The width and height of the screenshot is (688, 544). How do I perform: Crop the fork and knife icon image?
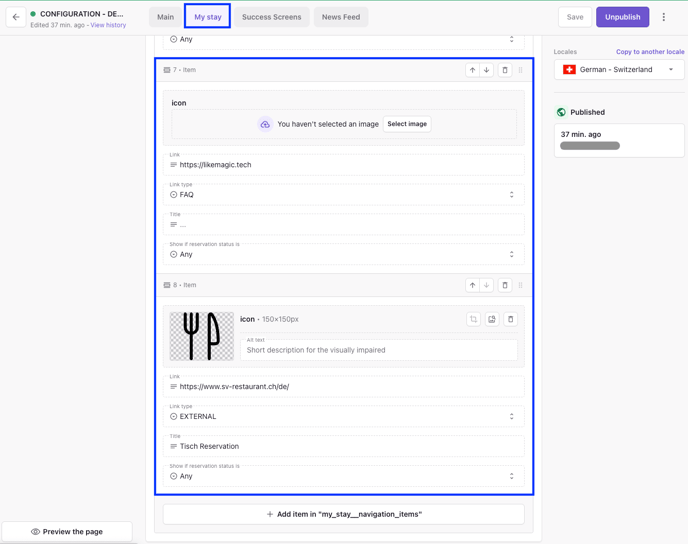point(473,319)
